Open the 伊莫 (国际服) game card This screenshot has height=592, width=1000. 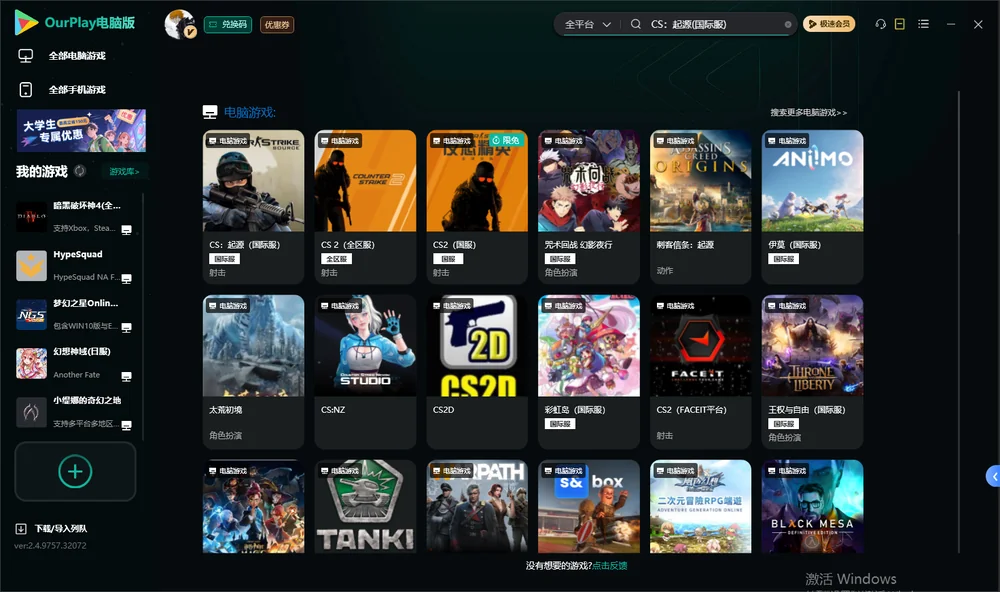[x=812, y=207]
